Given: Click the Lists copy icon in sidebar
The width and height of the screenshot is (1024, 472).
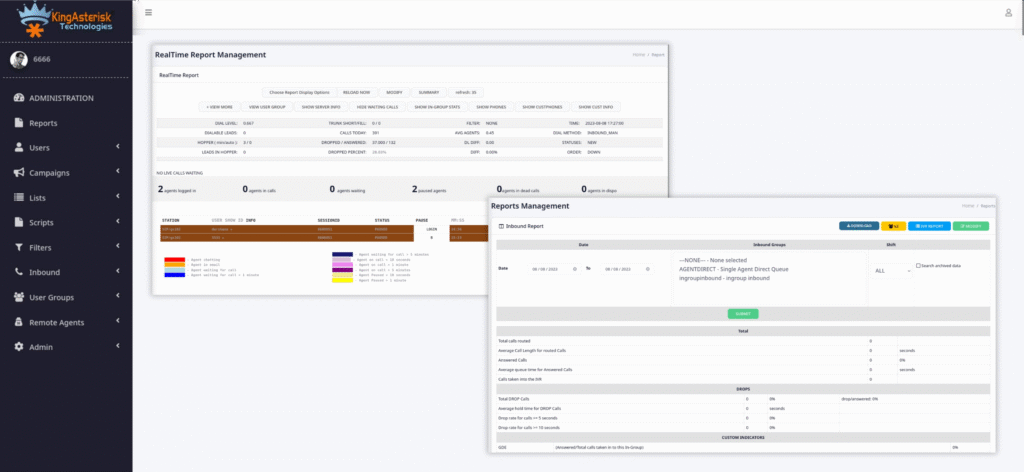Looking at the screenshot, I should (18, 197).
